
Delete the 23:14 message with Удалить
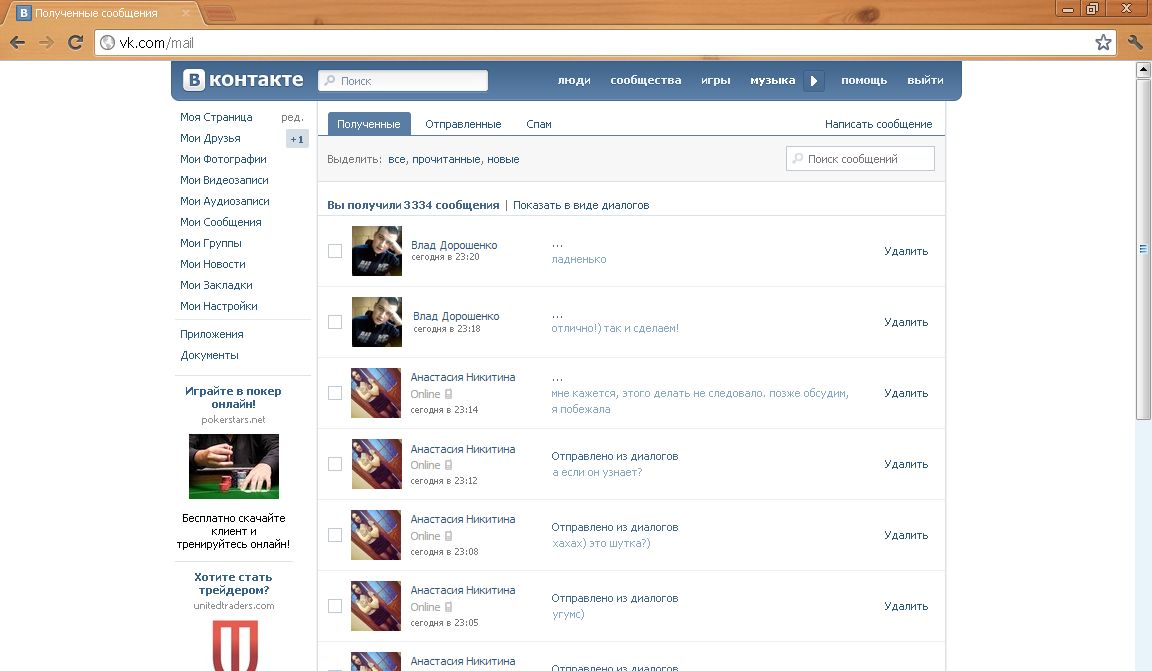906,393
